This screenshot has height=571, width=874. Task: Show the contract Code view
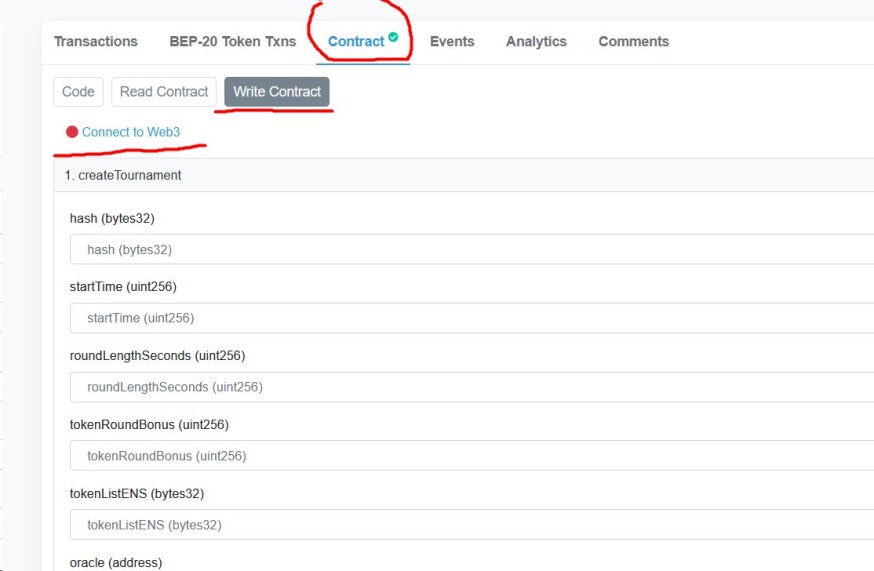point(78,91)
